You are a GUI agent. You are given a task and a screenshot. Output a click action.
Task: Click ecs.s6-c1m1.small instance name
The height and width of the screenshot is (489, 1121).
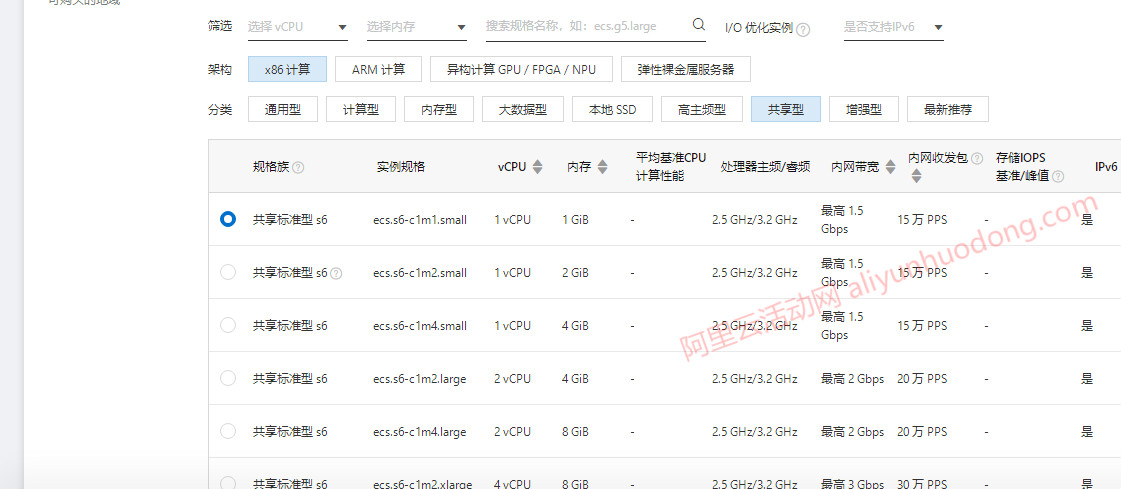[420, 220]
